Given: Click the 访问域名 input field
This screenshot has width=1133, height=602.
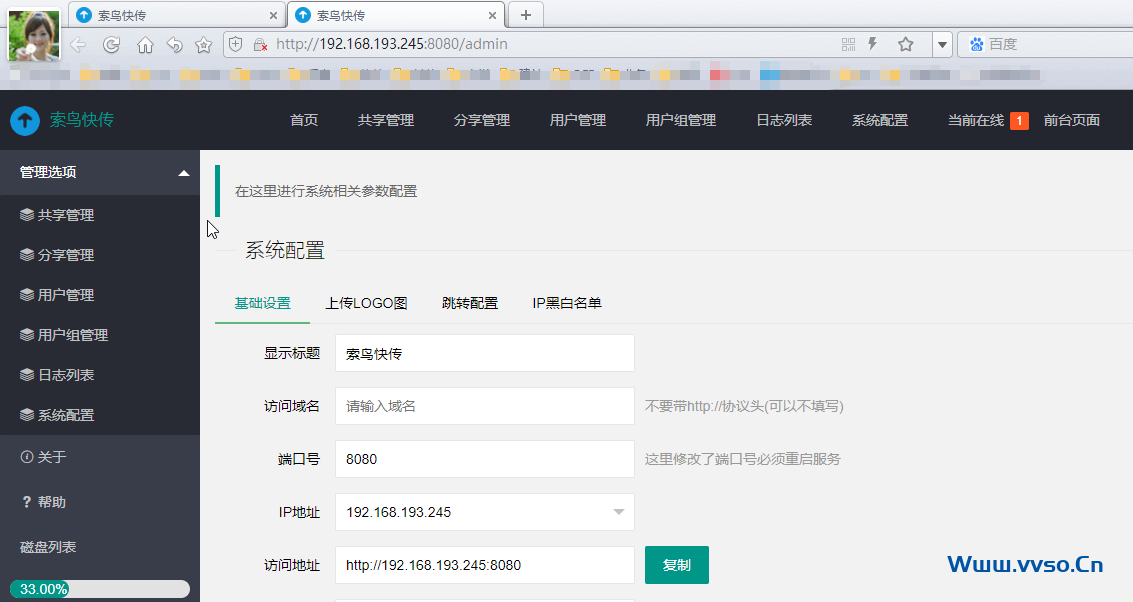Looking at the screenshot, I should tap(484, 406).
